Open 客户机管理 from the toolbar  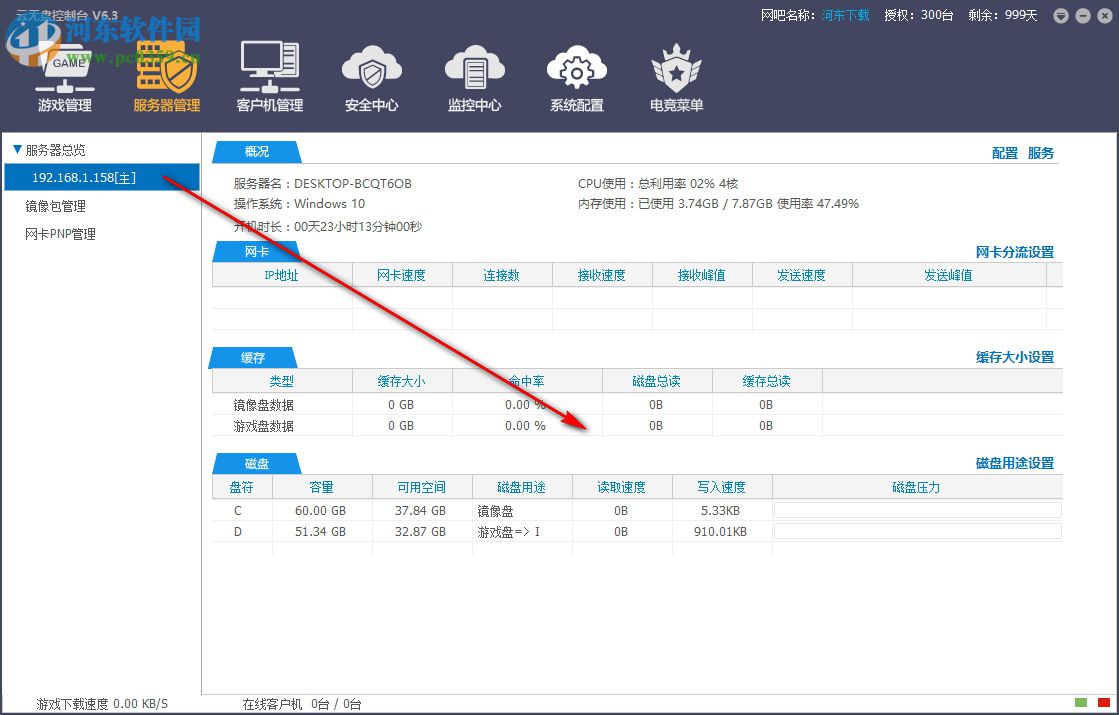pos(268,75)
